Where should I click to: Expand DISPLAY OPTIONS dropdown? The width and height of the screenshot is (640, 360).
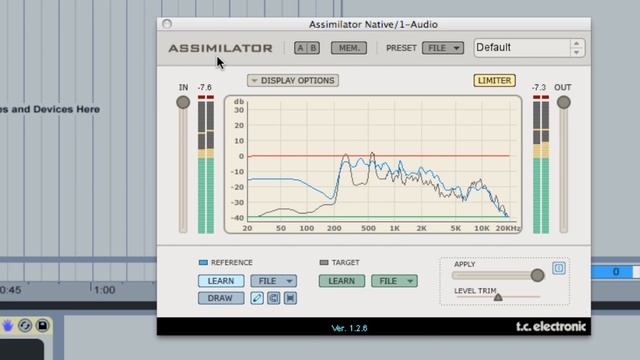pyautogui.click(x=293, y=80)
